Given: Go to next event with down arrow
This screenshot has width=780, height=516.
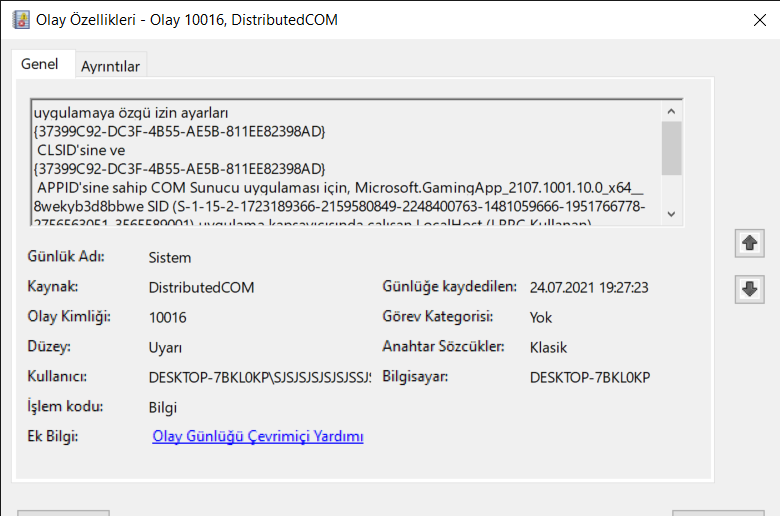Looking at the screenshot, I should point(748,290).
